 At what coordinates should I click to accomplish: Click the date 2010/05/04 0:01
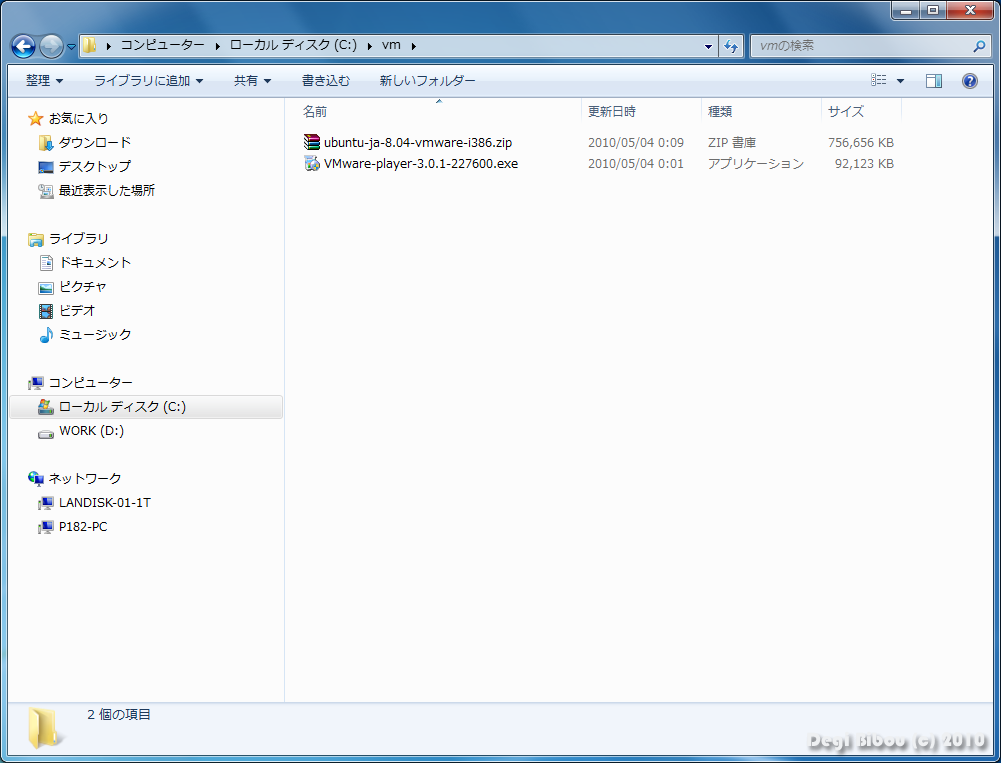coord(636,163)
